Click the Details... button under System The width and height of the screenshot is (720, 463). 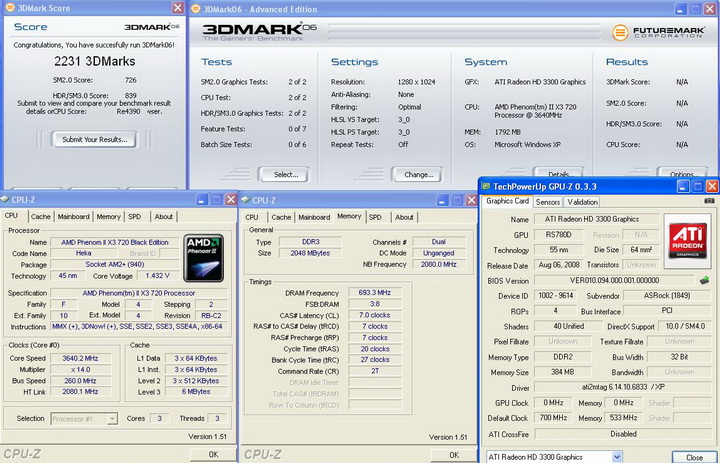click(x=558, y=174)
